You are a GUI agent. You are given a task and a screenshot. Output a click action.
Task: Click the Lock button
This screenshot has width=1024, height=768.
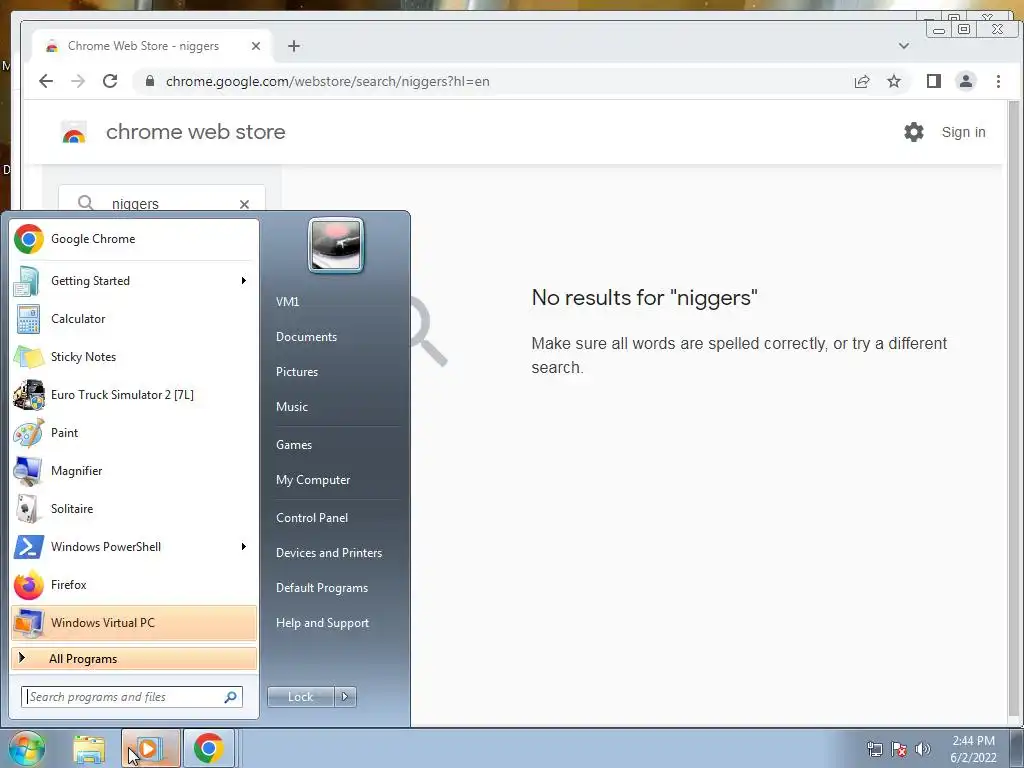coord(300,697)
